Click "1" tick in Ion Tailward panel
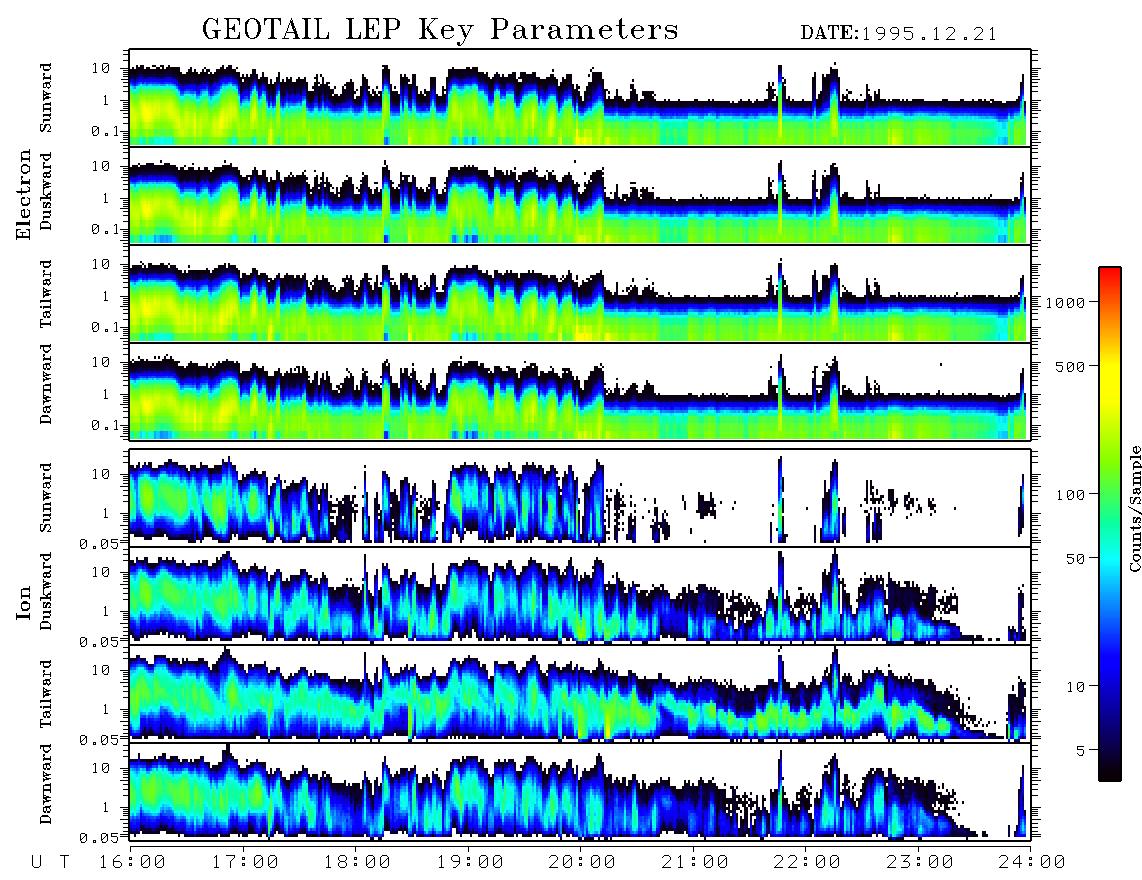 click(x=105, y=709)
